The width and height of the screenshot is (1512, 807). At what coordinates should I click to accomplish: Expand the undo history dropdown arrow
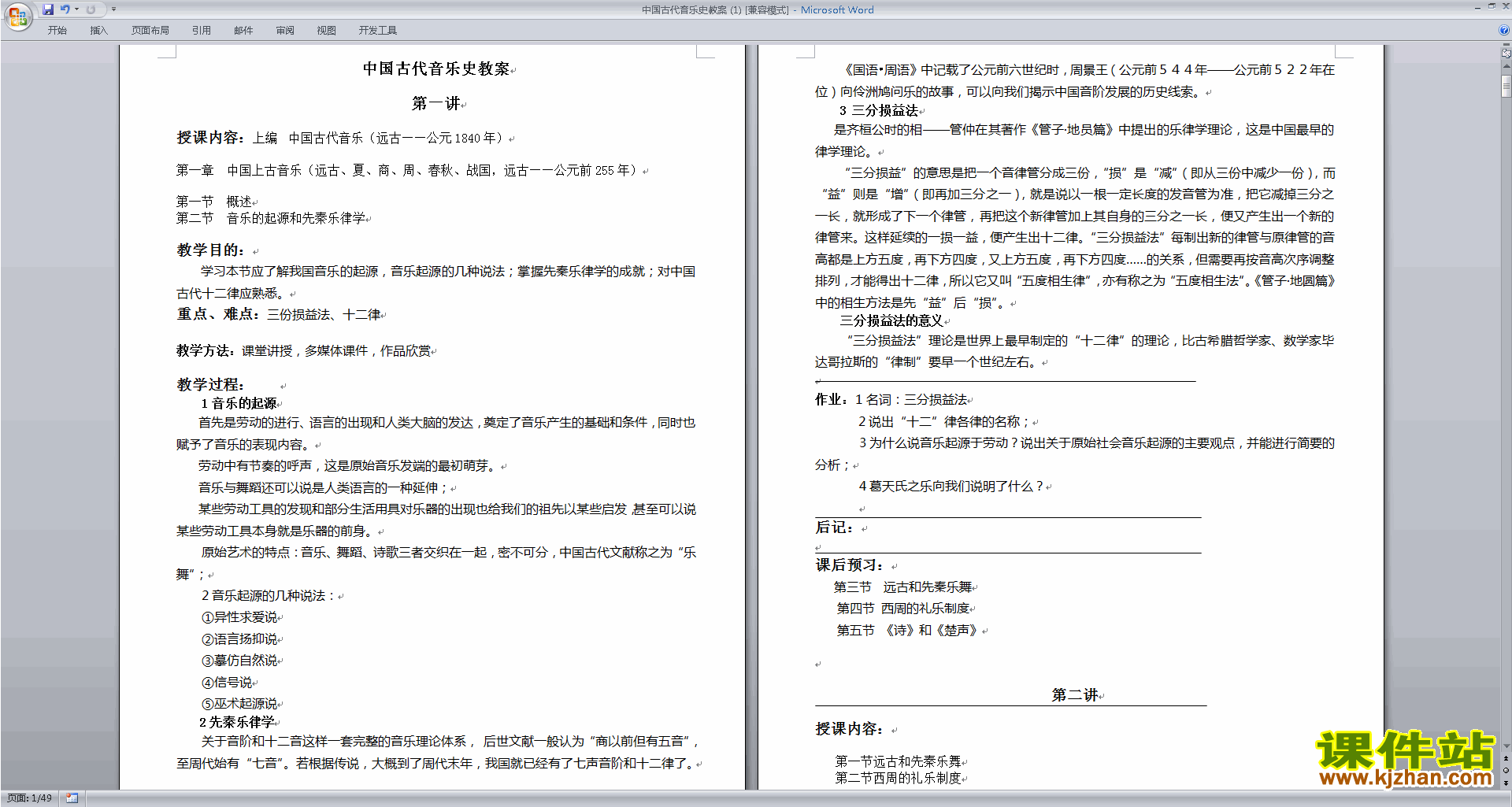point(77,9)
